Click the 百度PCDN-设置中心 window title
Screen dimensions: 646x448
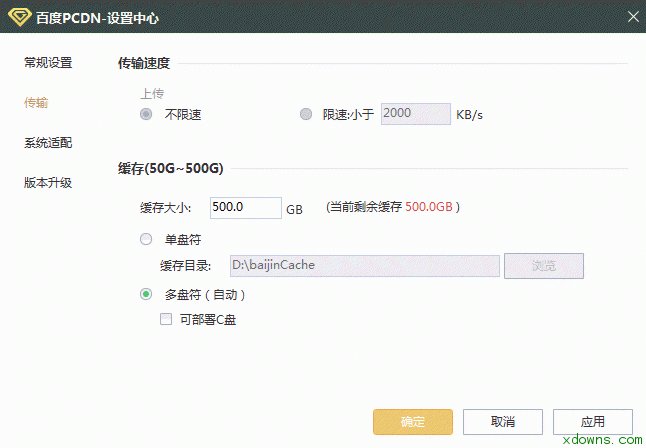[x=97, y=18]
